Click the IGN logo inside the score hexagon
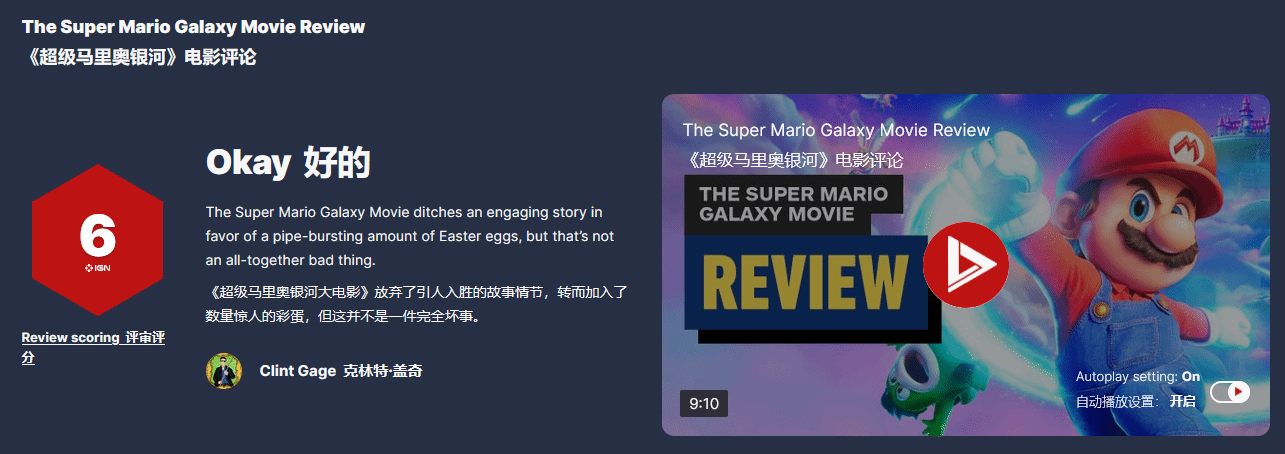Image resolution: width=1285 pixels, height=454 pixels. [x=97, y=269]
